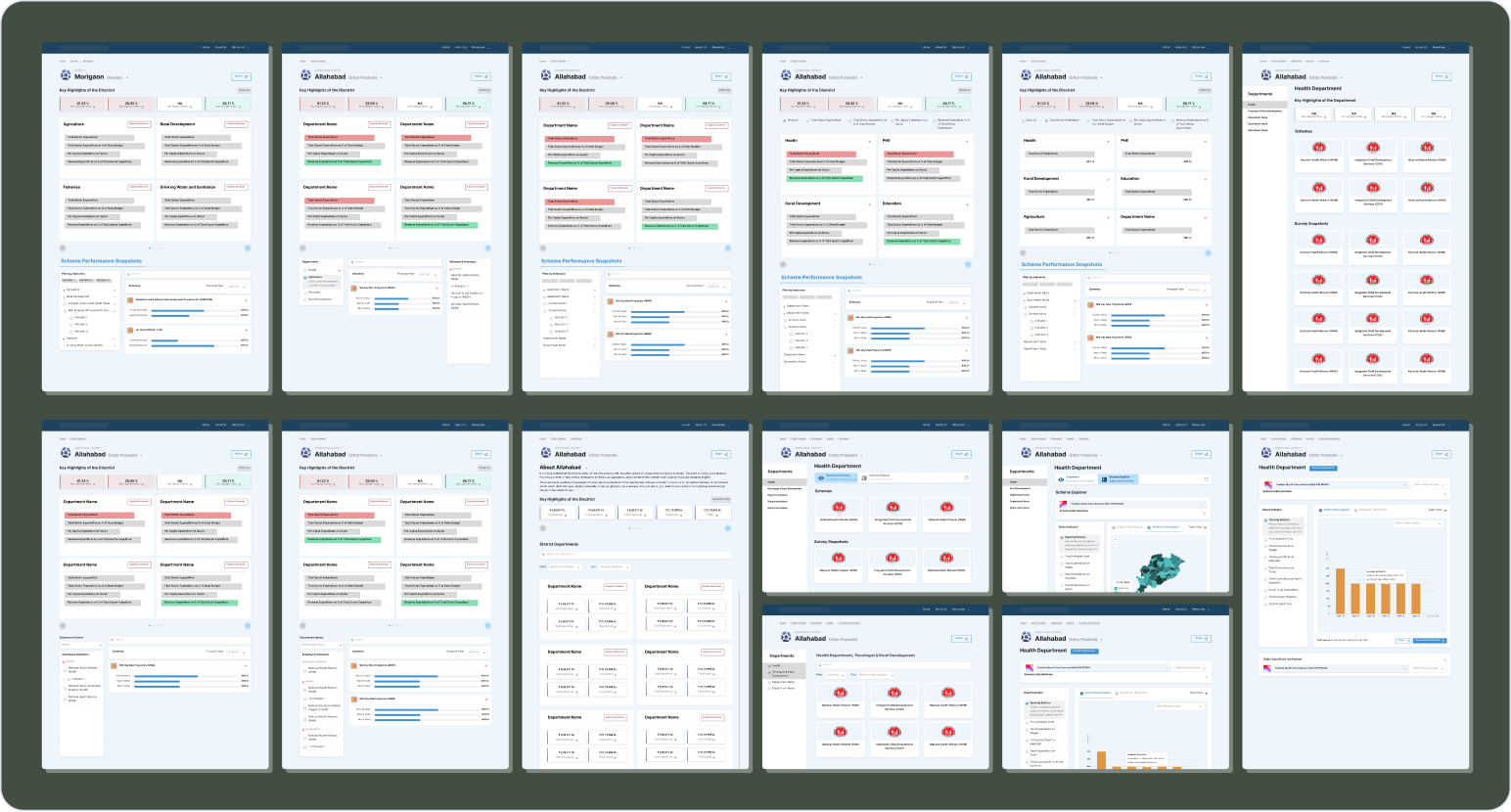
Task: Click Explore Schemes on the Agriculture card
Action: coord(139,124)
